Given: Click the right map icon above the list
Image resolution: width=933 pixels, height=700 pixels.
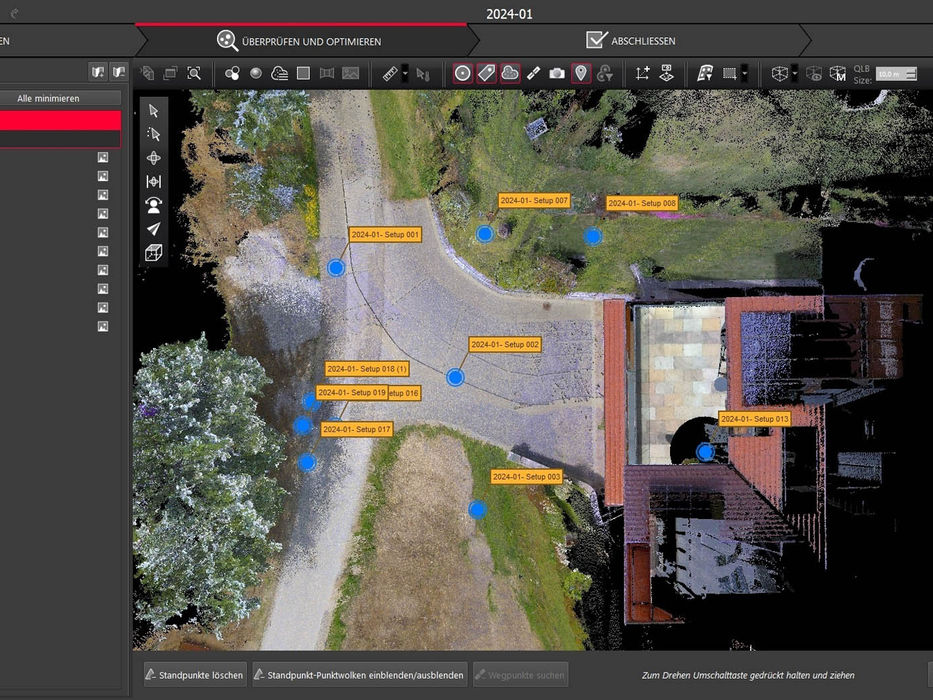Looking at the screenshot, I should pyautogui.click(x=119, y=73).
